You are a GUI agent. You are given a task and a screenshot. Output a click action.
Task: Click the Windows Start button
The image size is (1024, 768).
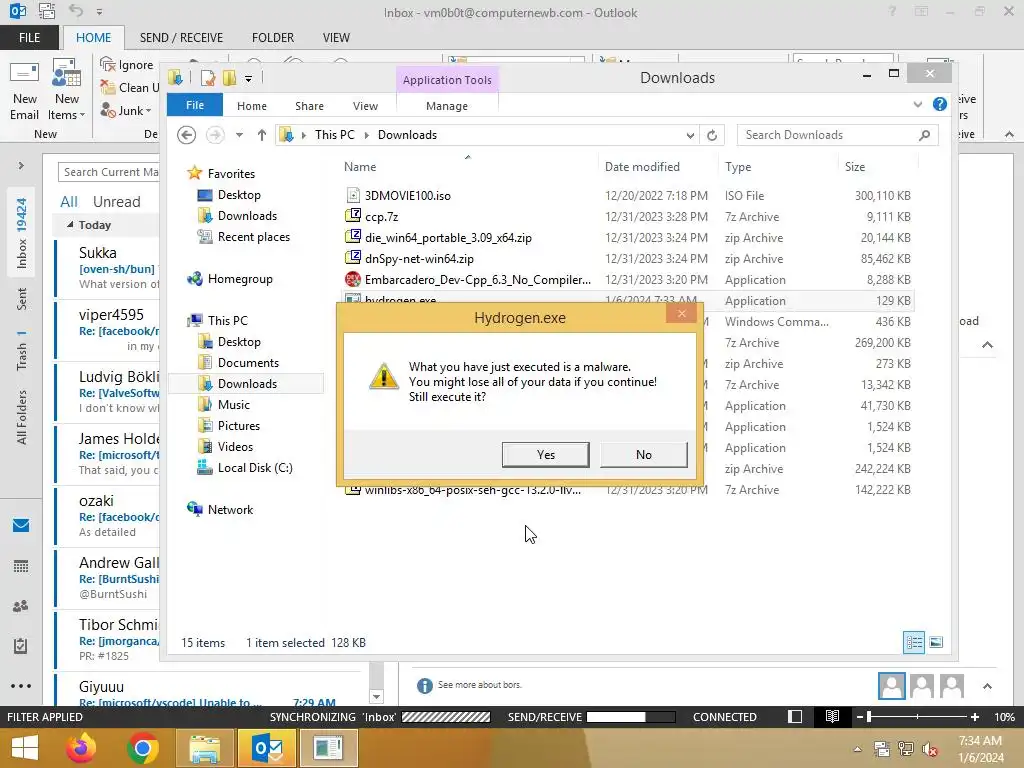point(25,748)
